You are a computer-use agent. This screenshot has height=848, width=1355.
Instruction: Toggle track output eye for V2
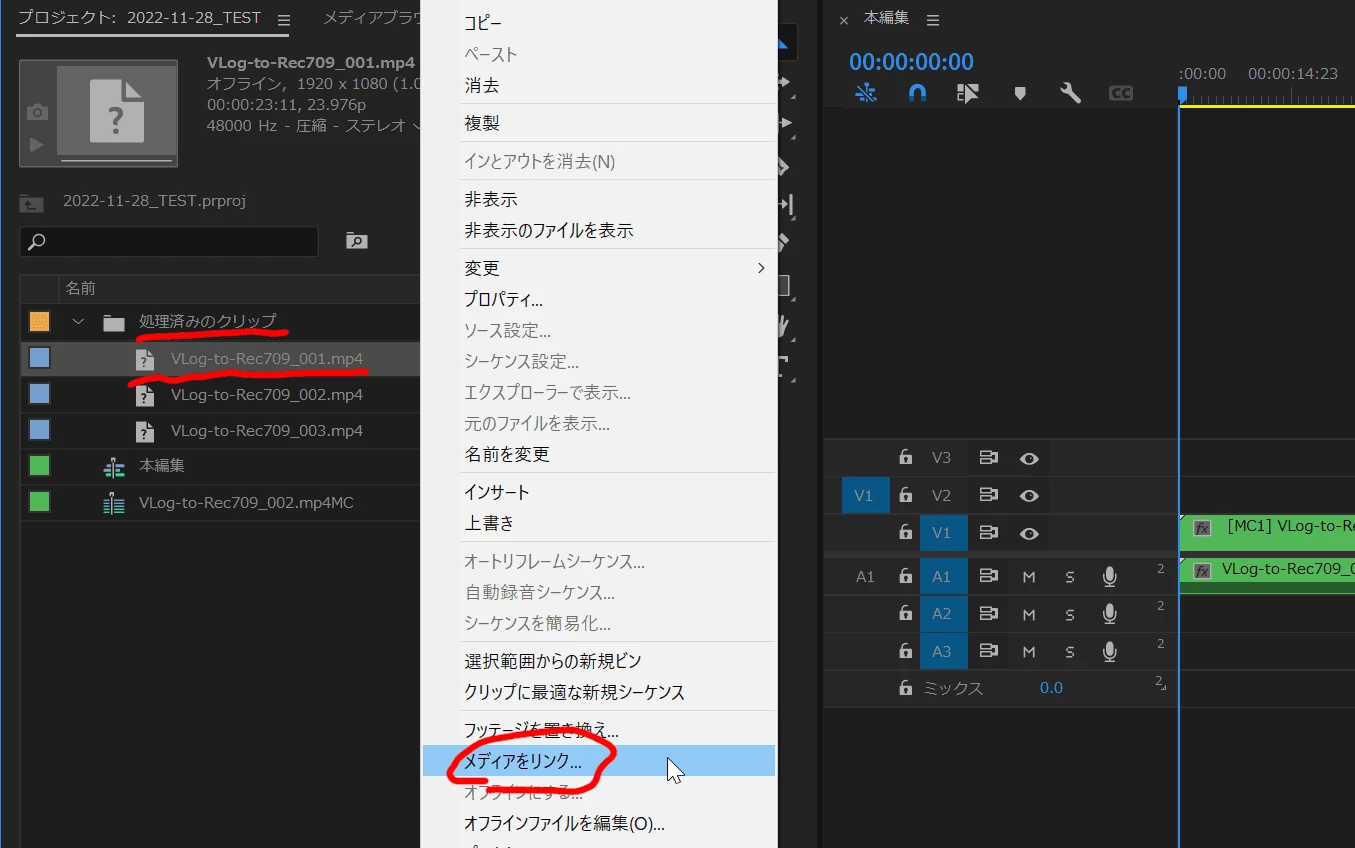pyautogui.click(x=1029, y=496)
